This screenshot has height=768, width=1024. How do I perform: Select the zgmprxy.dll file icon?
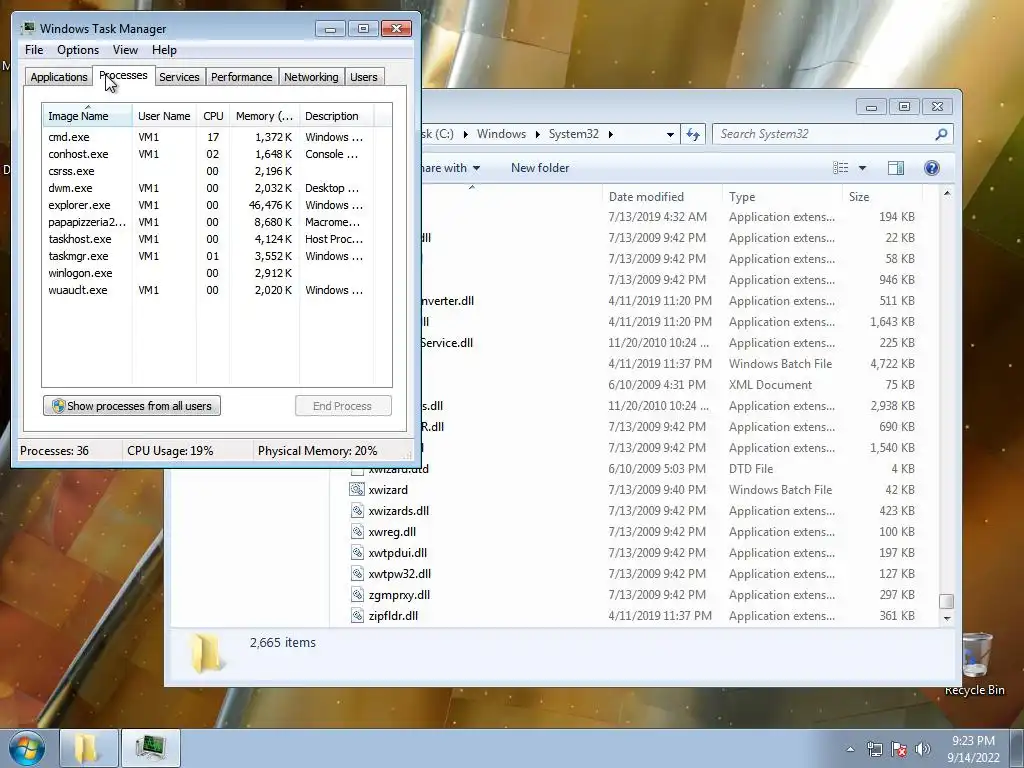[357, 594]
